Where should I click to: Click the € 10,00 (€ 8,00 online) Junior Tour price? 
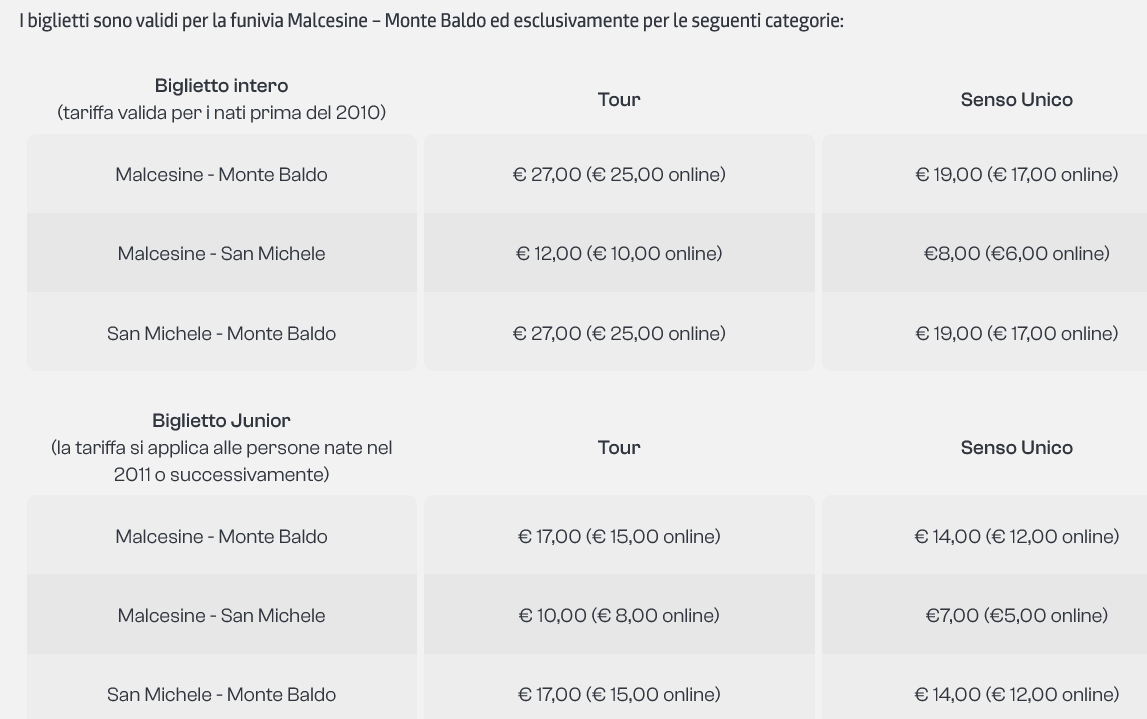[619, 615]
